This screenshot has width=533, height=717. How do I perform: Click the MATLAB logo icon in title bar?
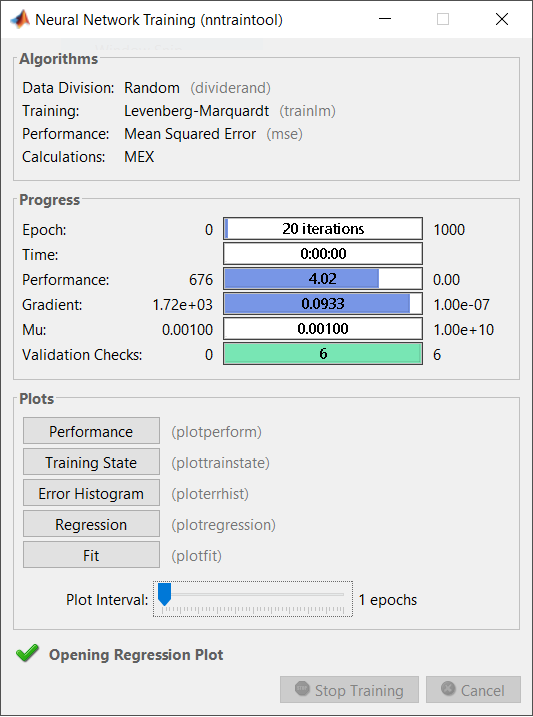click(20, 19)
